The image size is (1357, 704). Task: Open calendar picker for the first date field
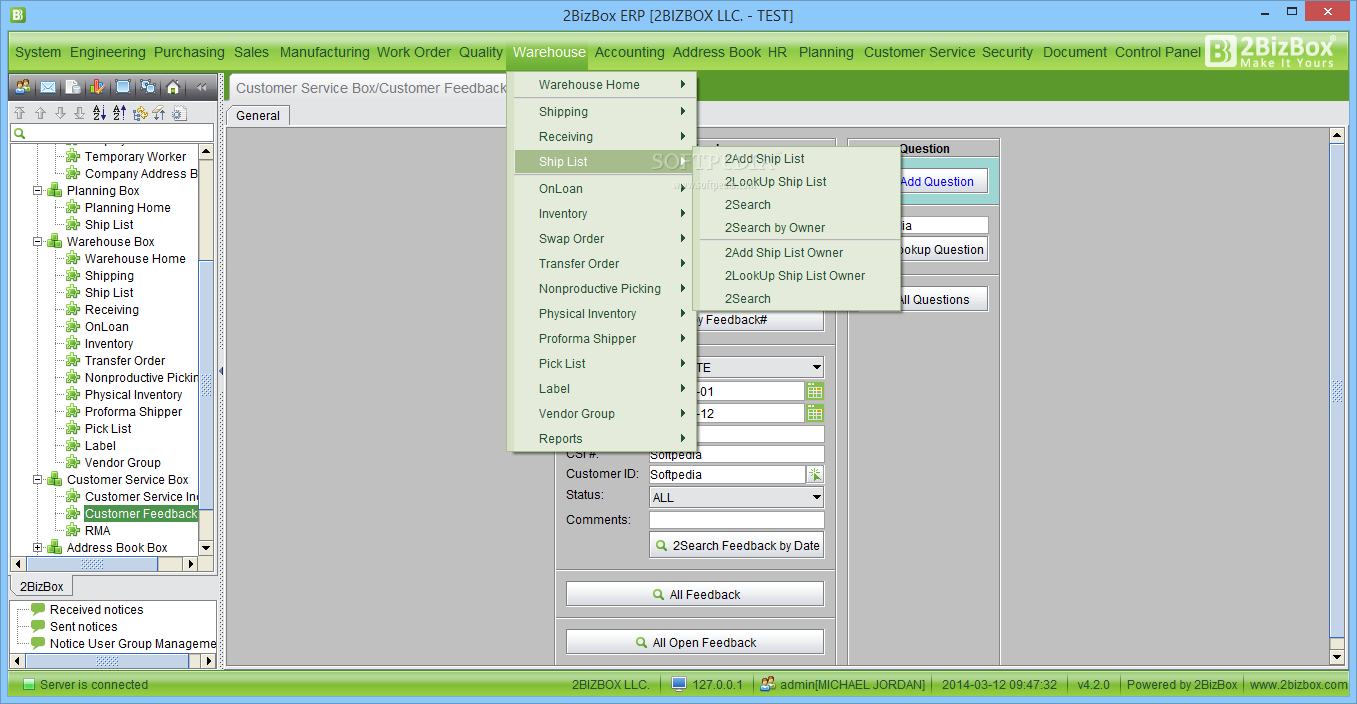point(815,391)
